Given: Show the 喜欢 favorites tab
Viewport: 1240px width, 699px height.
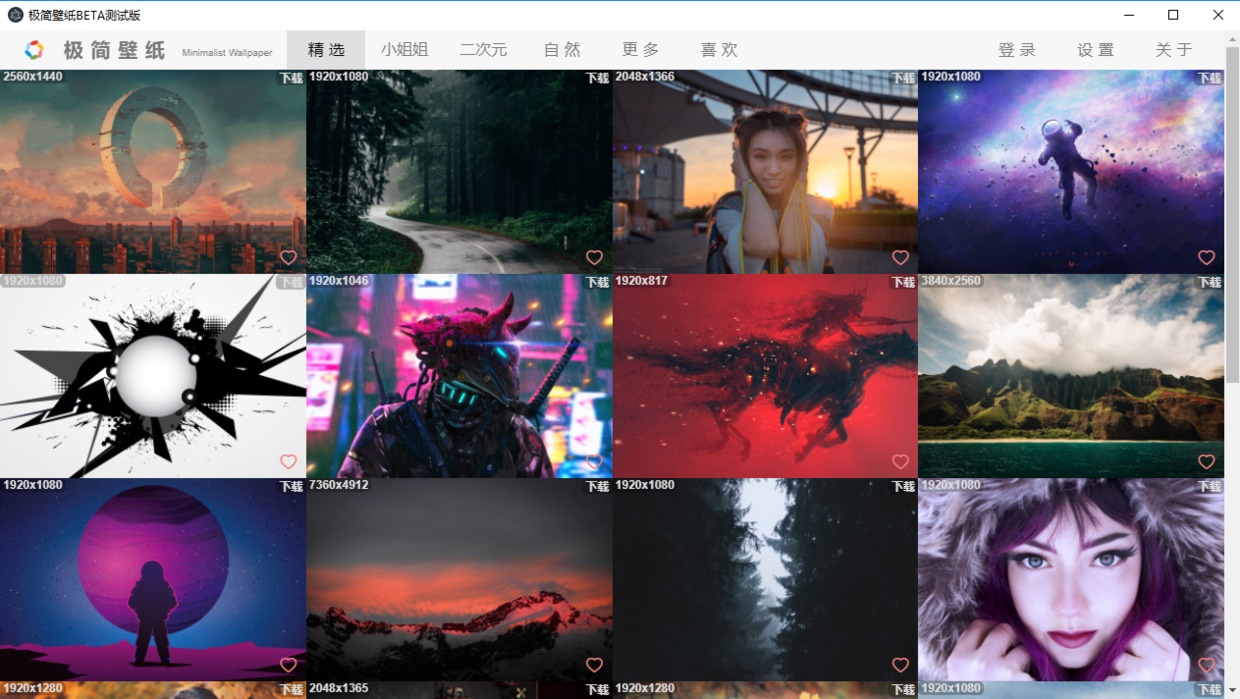Looking at the screenshot, I should click(719, 50).
